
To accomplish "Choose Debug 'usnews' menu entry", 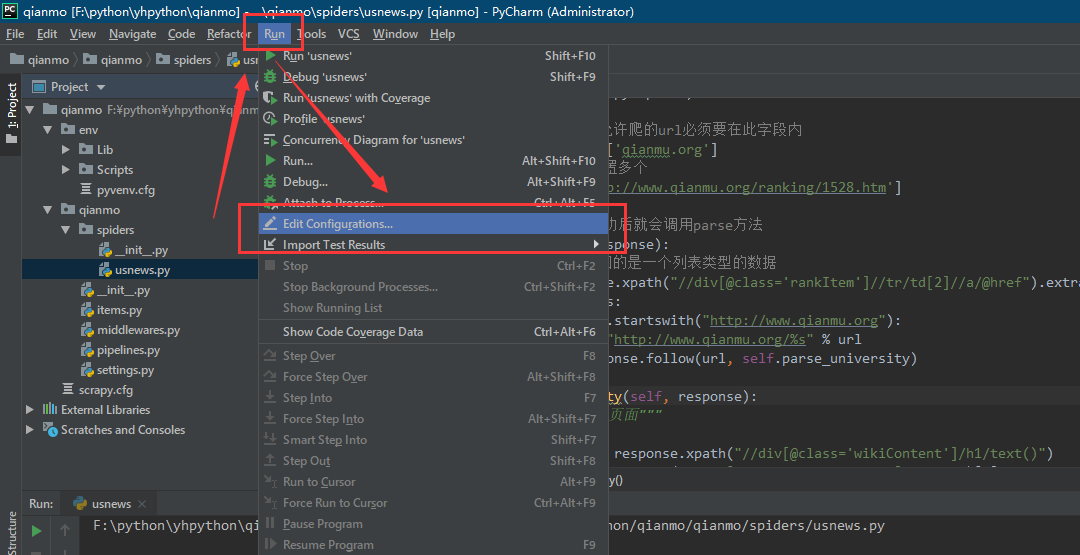I will (x=433, y=77).
